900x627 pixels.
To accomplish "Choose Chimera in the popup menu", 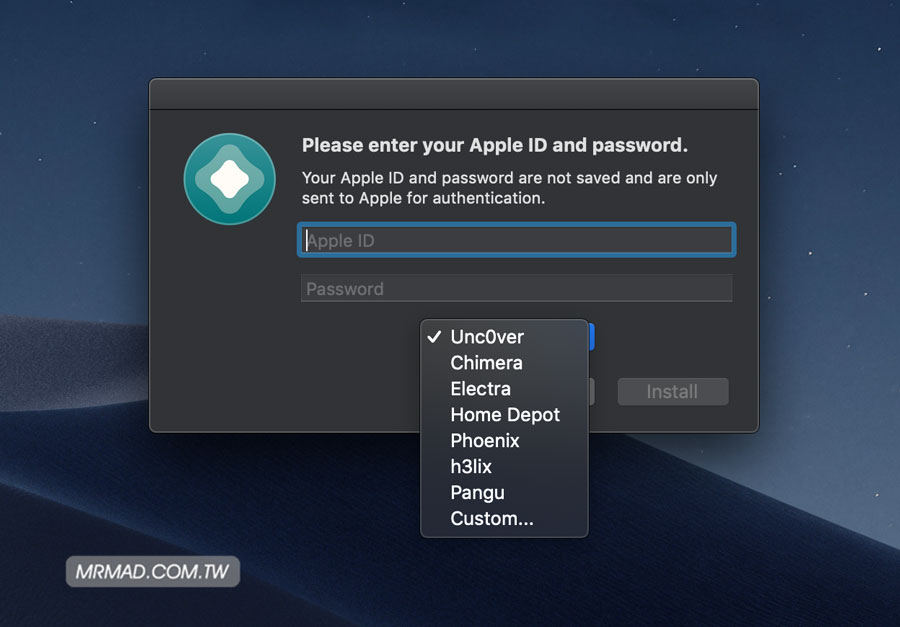I will (x=486, y=363).
